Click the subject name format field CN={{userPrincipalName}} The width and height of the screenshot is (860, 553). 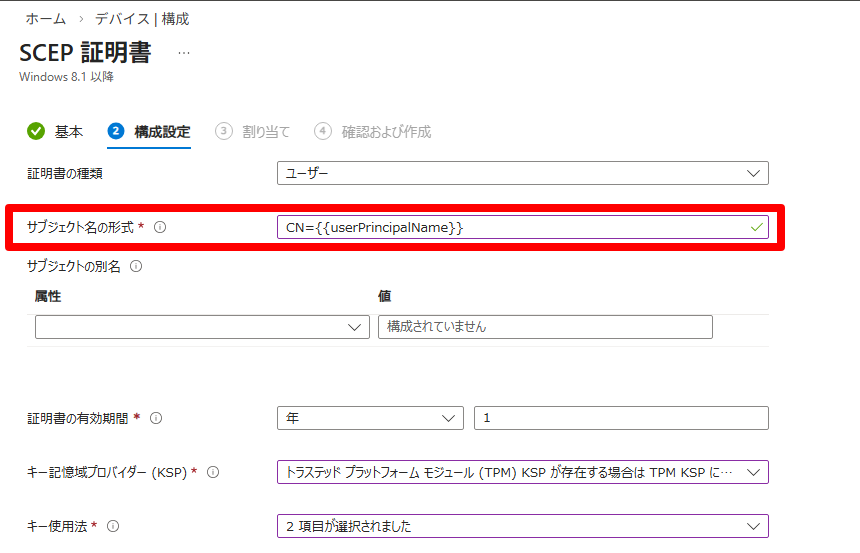tap(510, 228)
